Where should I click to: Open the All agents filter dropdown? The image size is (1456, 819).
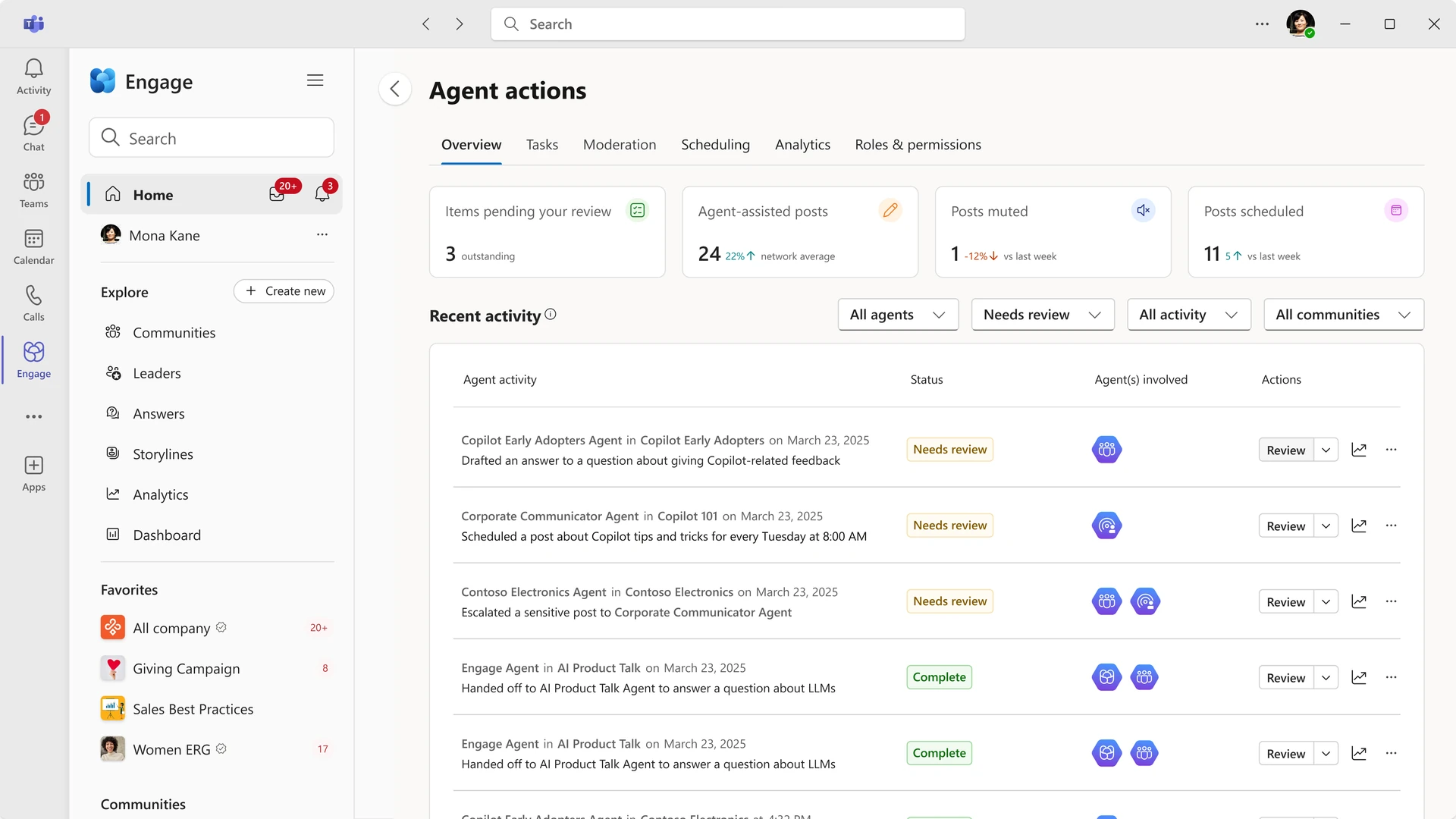898,315
